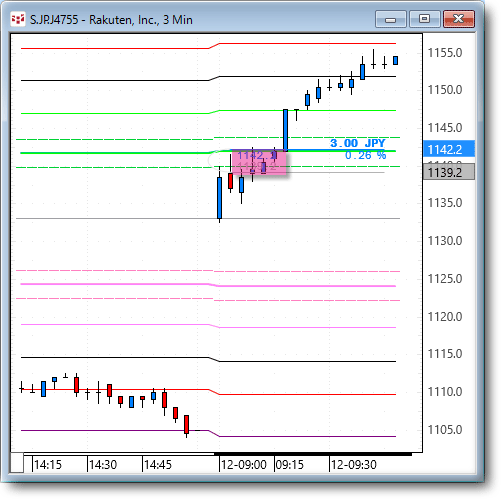Select the 1135.0 price scale label

pos(445,203)
